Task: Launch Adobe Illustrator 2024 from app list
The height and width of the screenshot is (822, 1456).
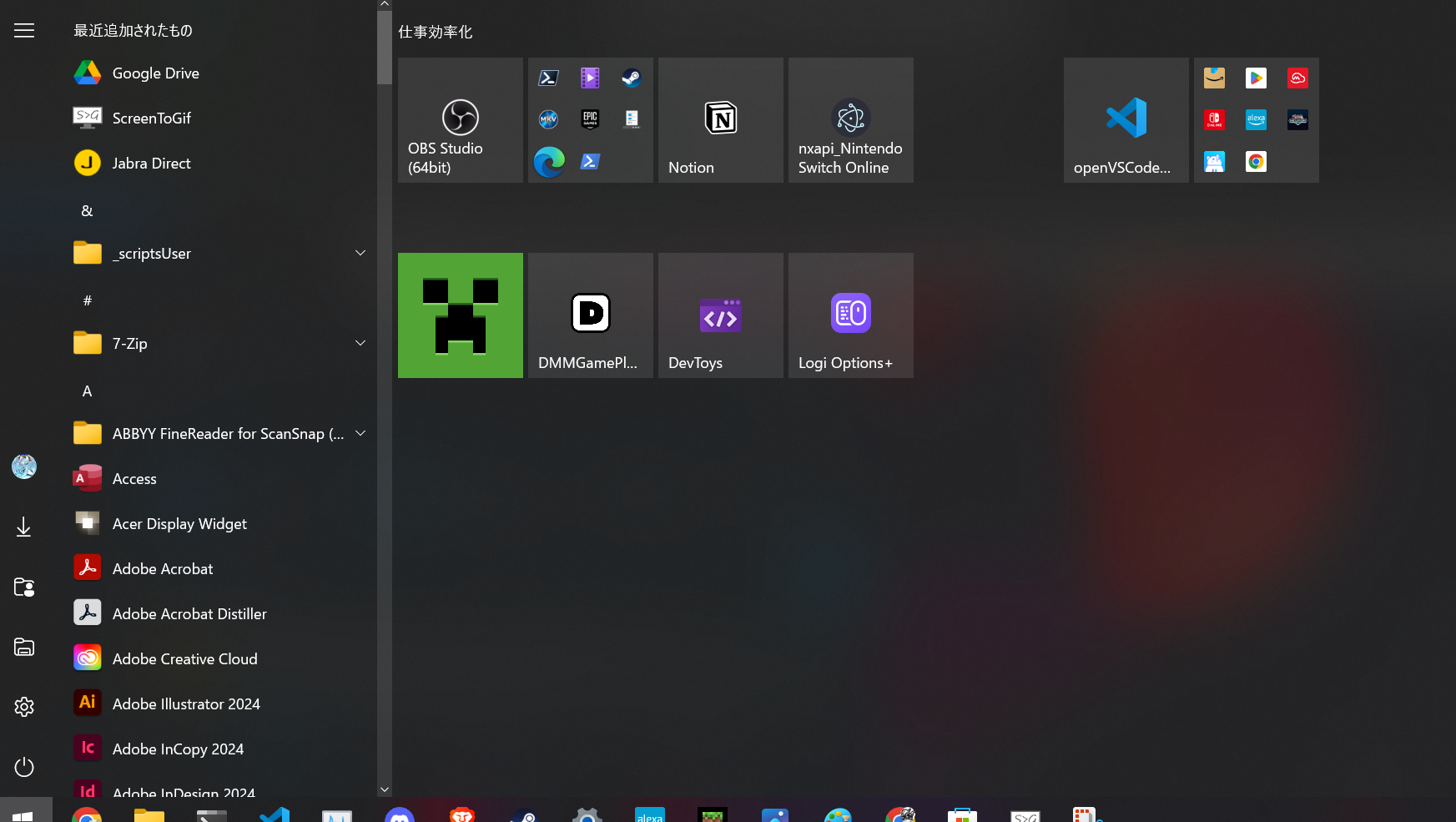Action: coord(186,704)
